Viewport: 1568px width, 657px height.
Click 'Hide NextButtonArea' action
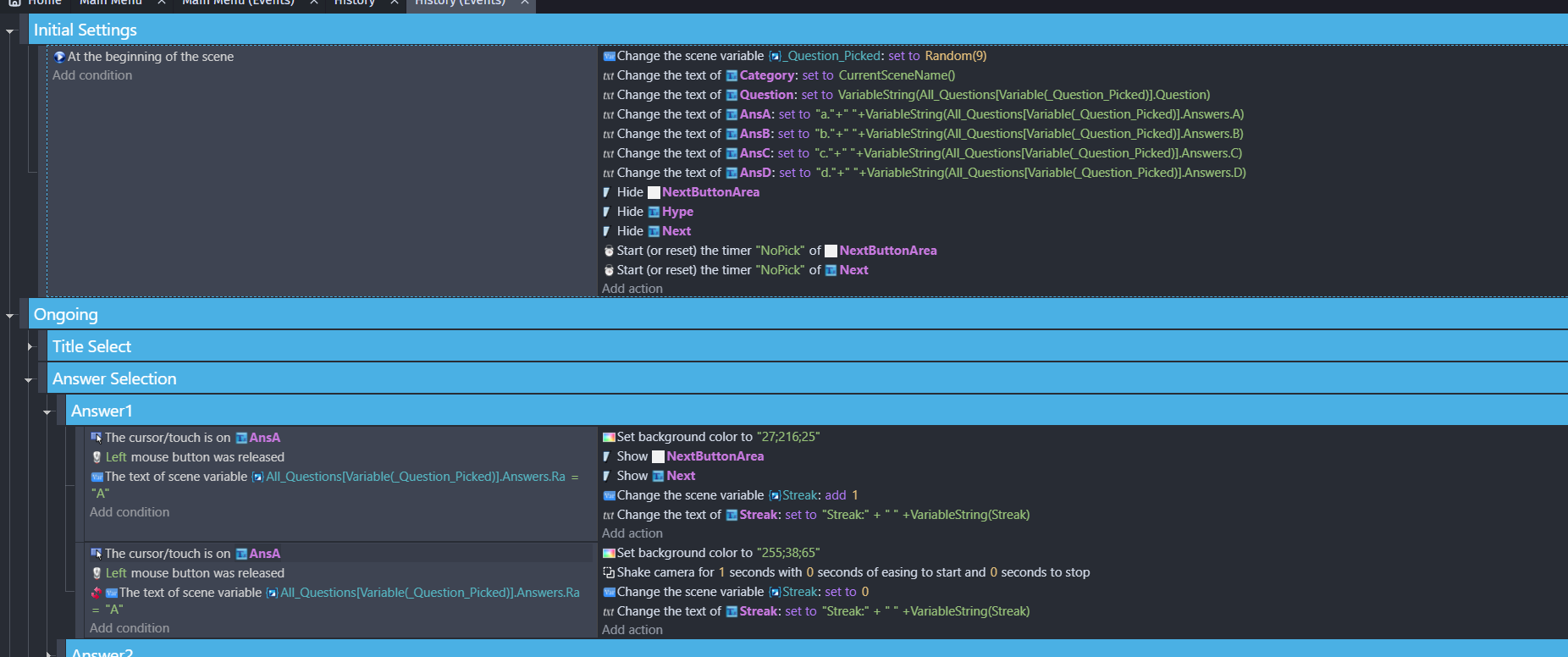[681, 192]
